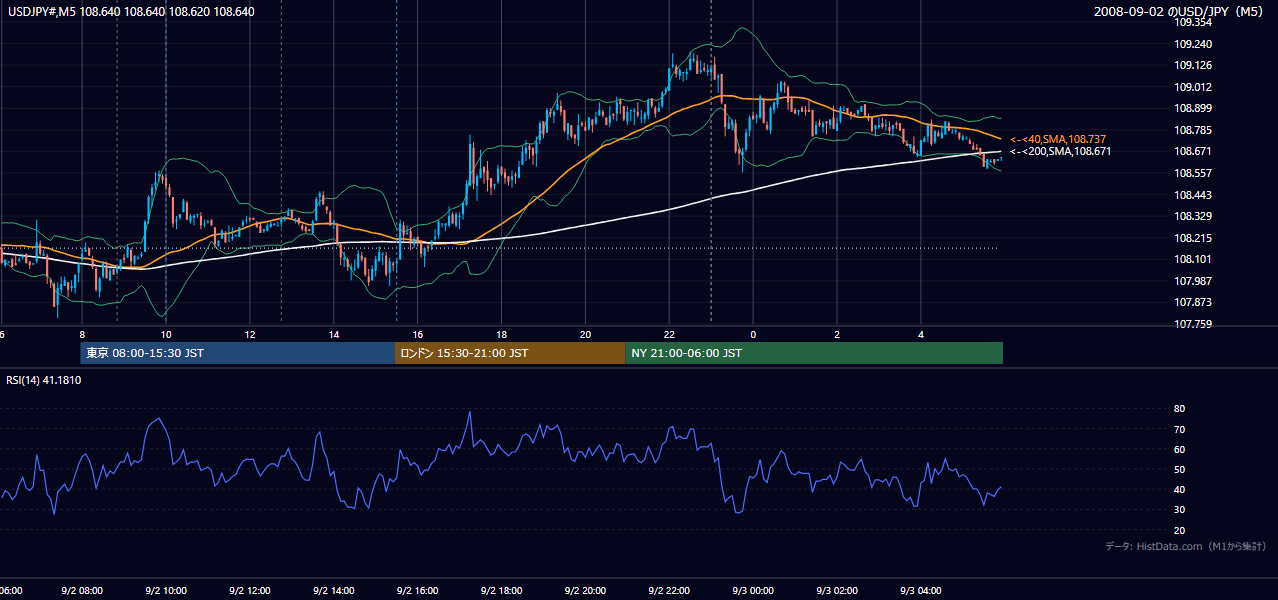The width and height of the screenshot is (1278, 600).
Task: Click the 109.240 price axis label
Action: [x=1192, y=44]
